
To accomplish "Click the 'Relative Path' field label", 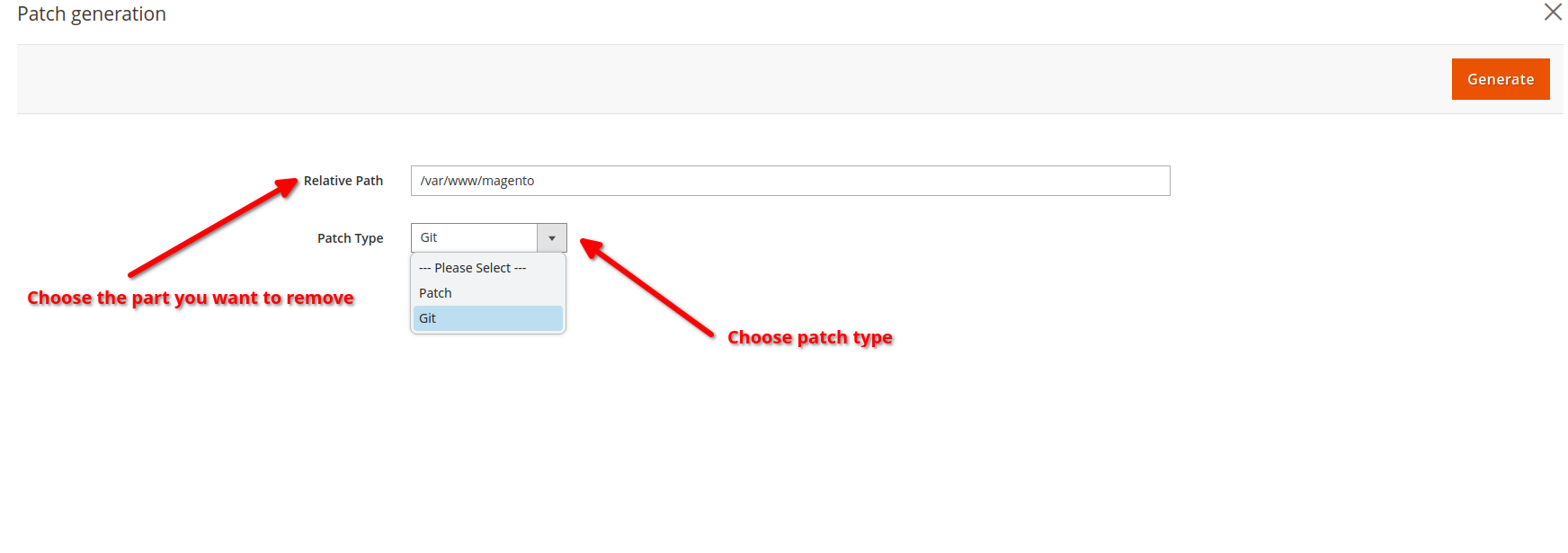I will [343, 181].
